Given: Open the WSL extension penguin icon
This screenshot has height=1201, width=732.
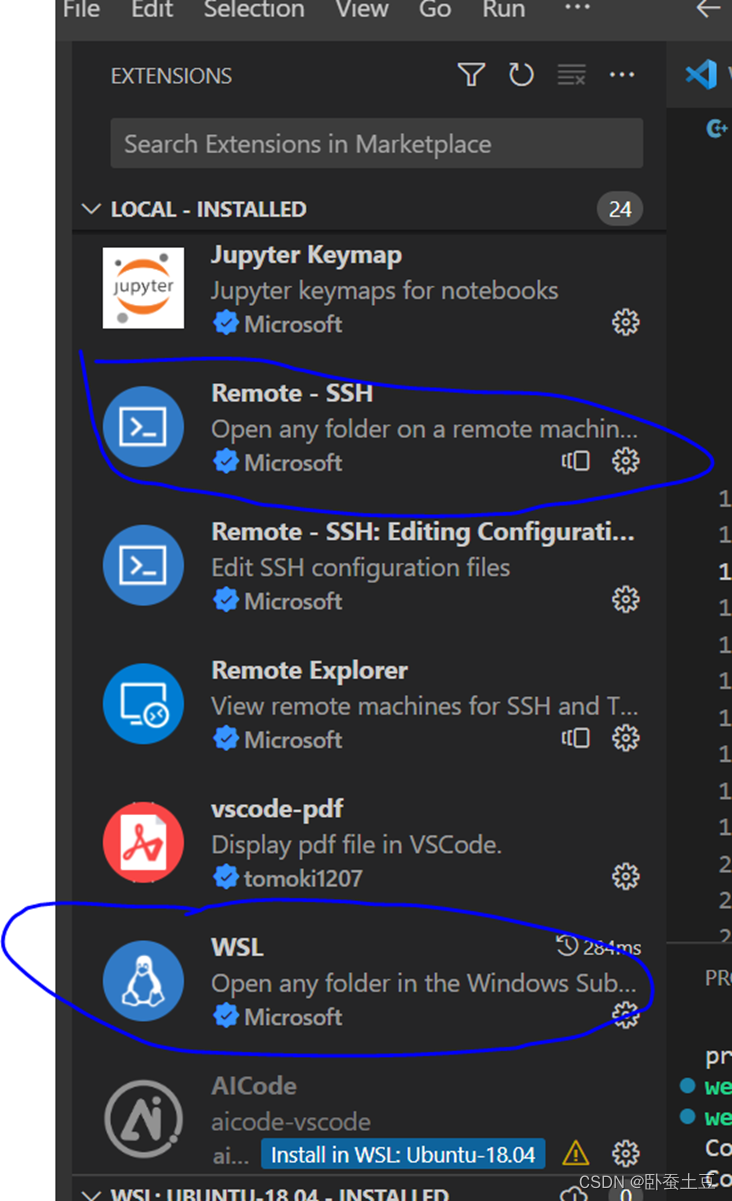Looking at the screenshot, I should [x=143, y=981].
